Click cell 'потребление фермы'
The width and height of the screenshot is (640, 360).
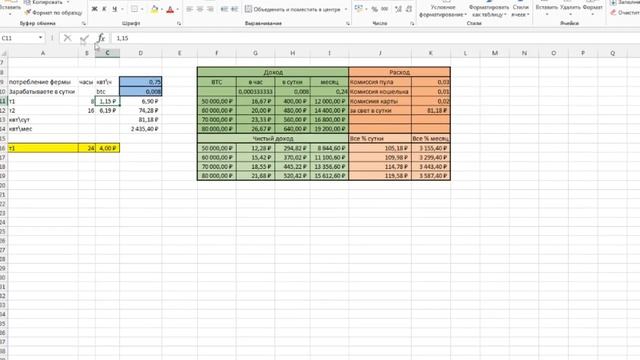[x=43, y=82]
